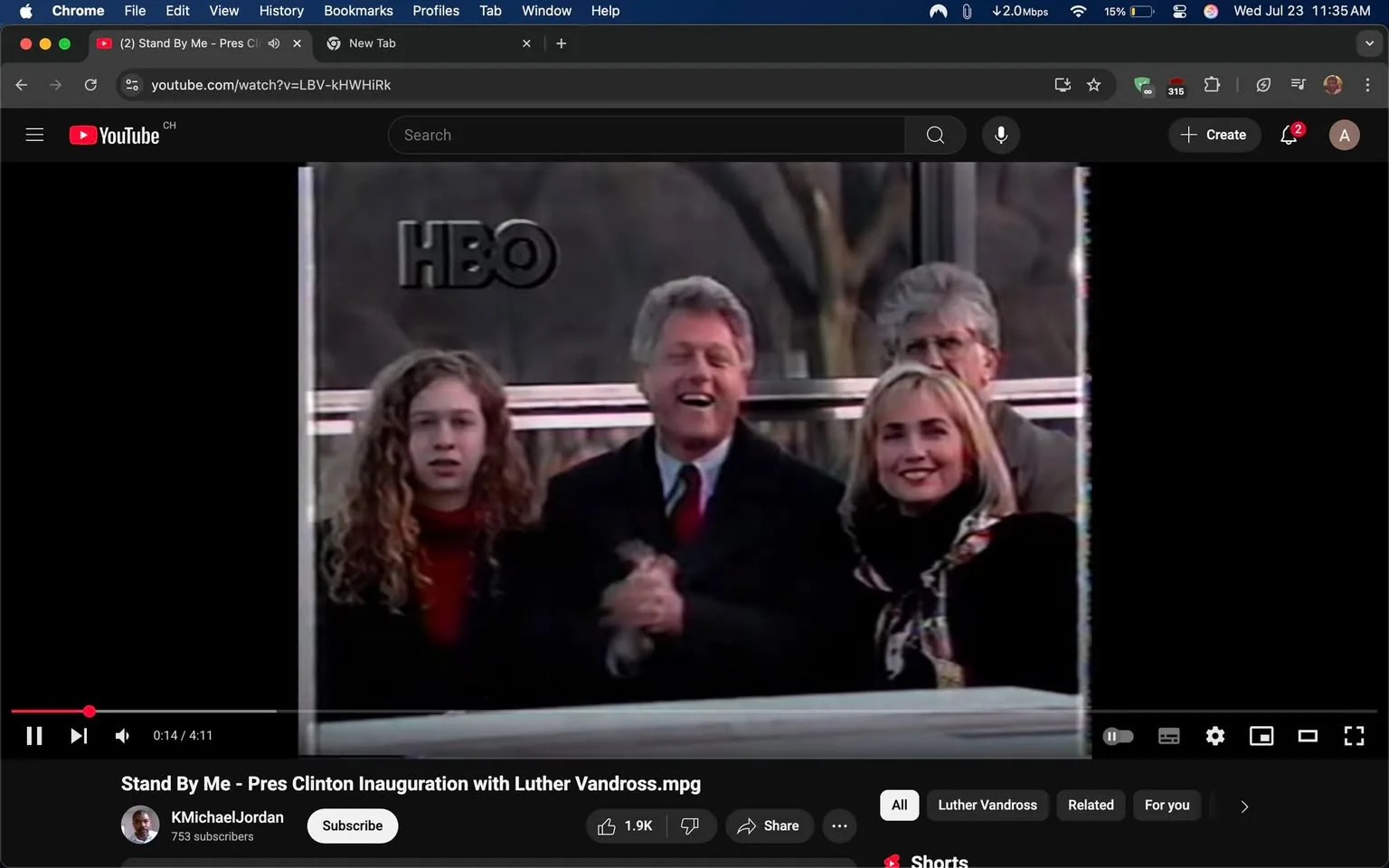Switch to theater mode

pos(1308,735)
